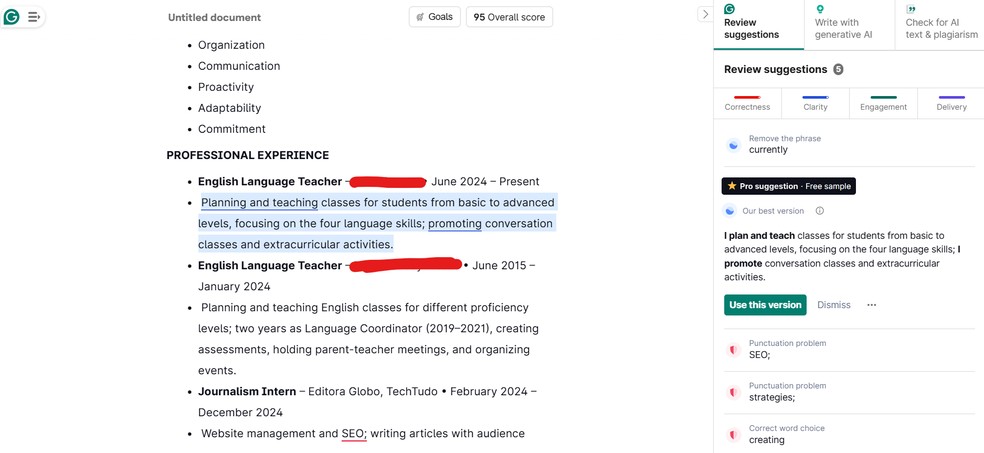This screenshot has width=984, height=453.
Task: Click the blue icon beside 'currently' suggestion
Action: tap(733, 145)
